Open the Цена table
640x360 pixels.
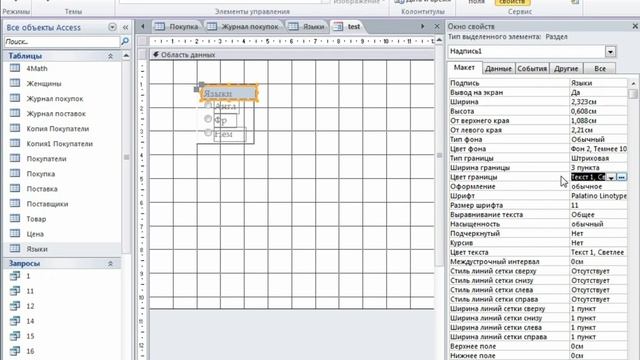point(35,234)
